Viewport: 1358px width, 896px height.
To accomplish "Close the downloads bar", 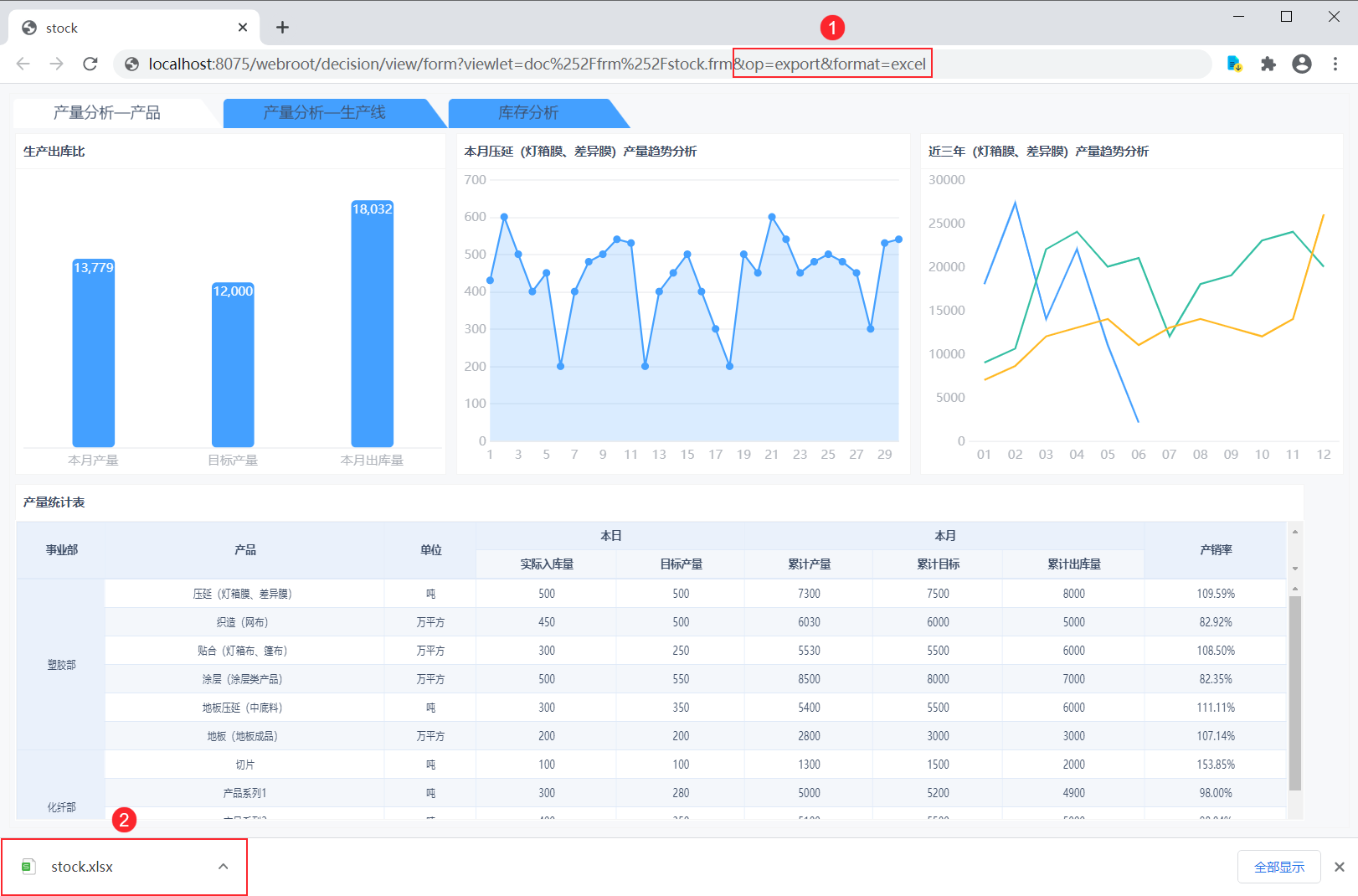I will (x=1340, y=867).
